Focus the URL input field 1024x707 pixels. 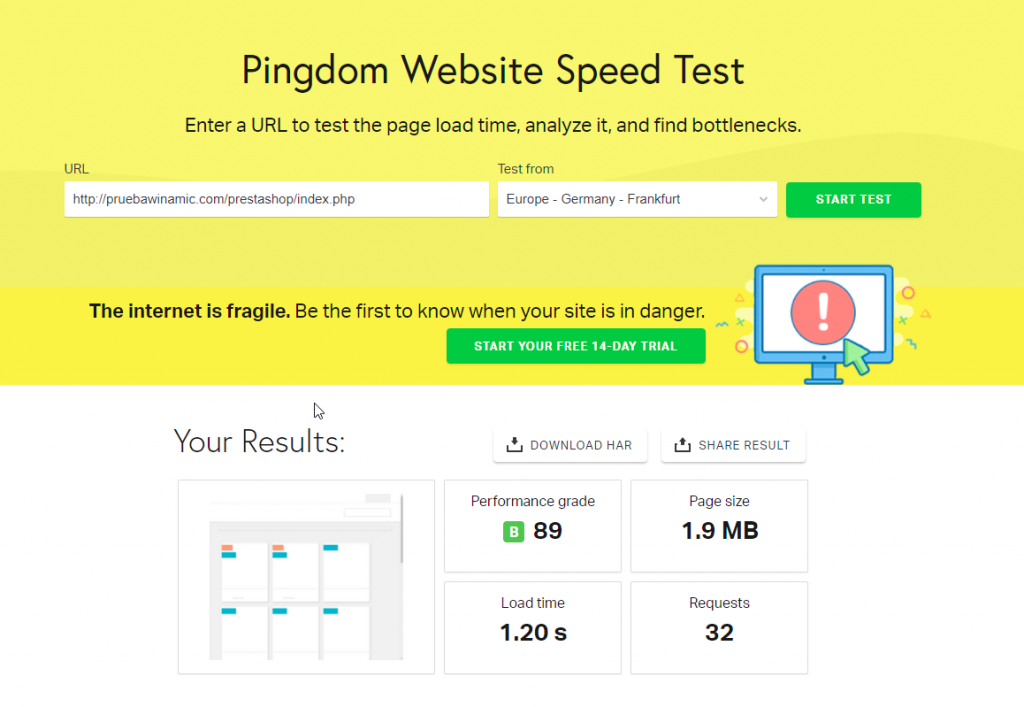(276, 199)
